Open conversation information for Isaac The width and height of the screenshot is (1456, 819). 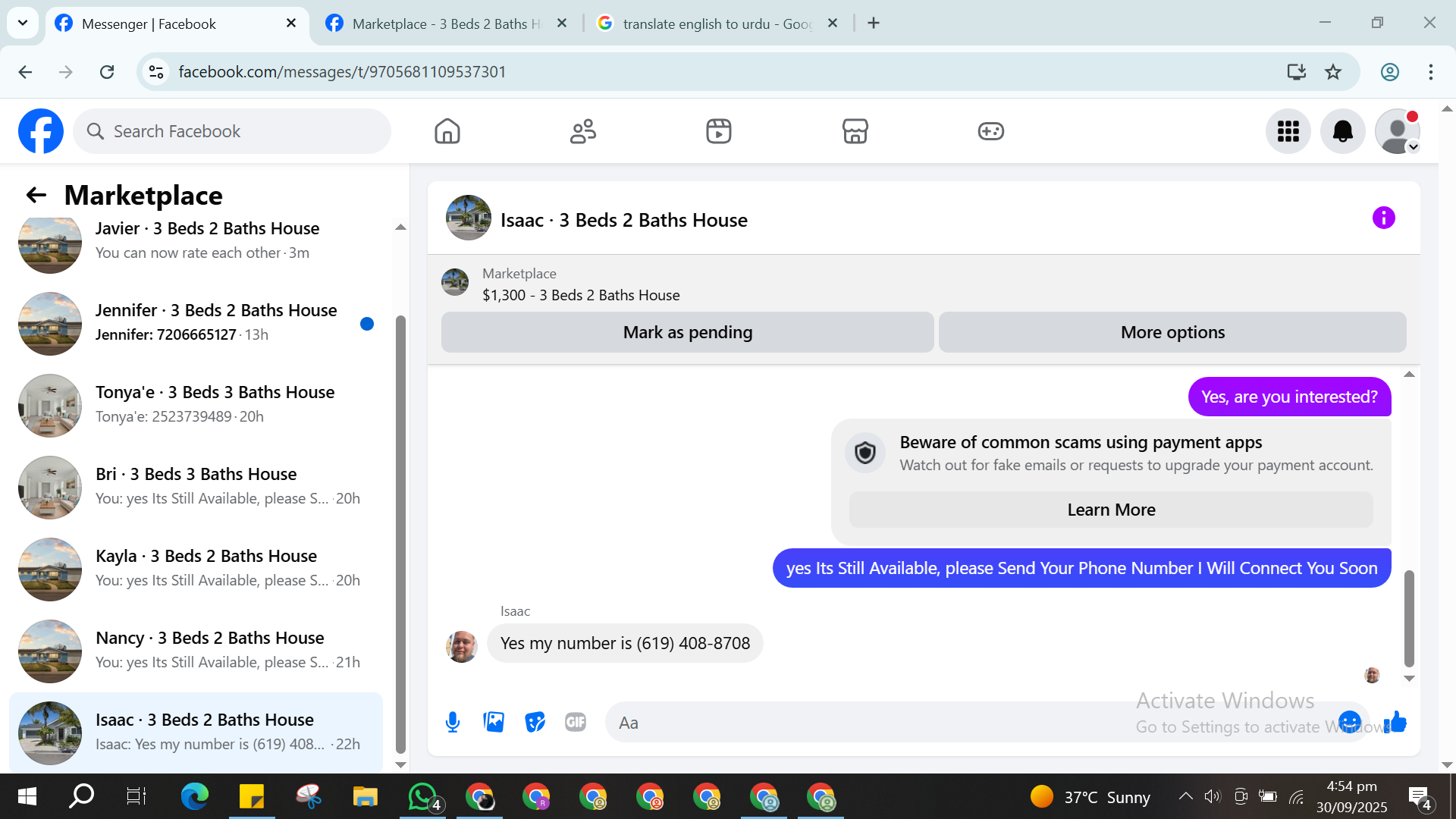pos(1384,218)
